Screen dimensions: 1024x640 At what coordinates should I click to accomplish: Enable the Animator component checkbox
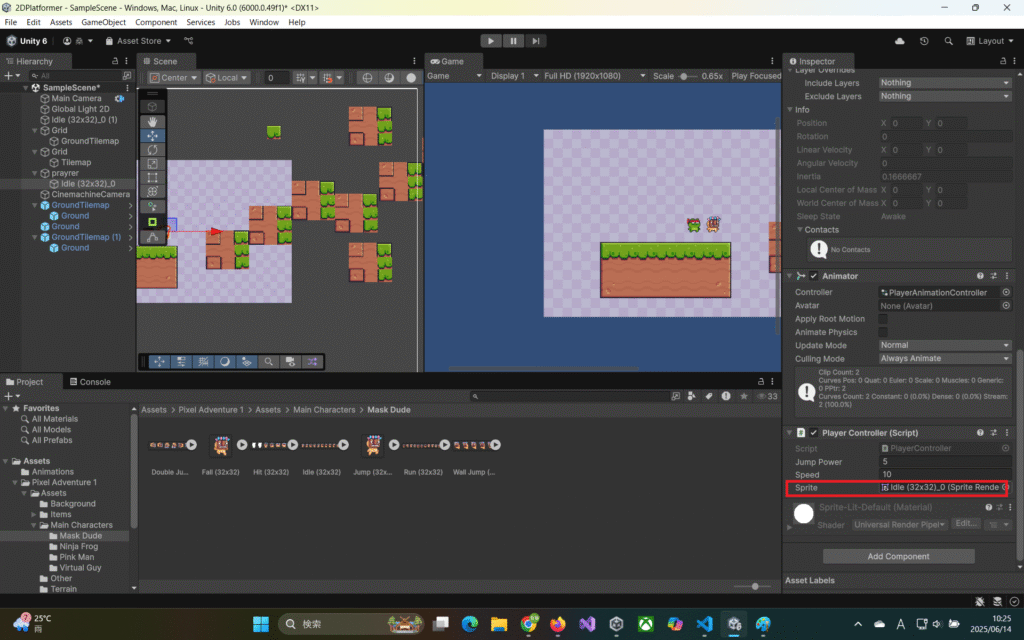pos(814,276)
